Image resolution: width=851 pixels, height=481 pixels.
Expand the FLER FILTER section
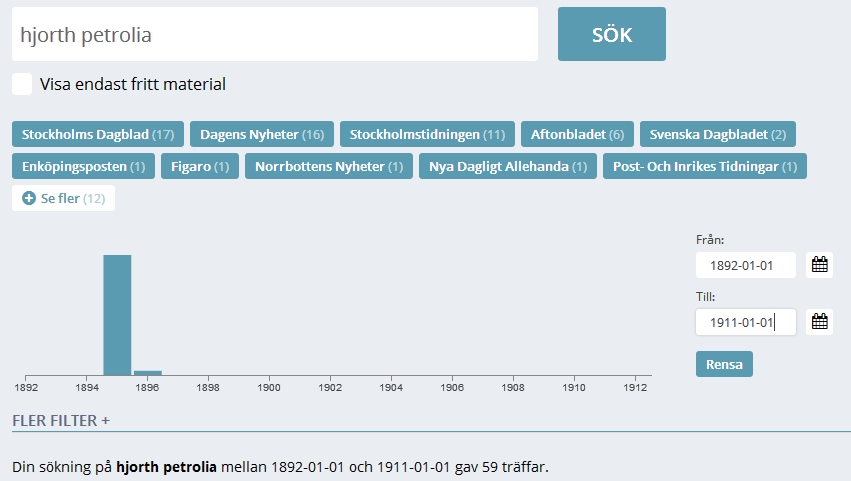tap(61, 420)
